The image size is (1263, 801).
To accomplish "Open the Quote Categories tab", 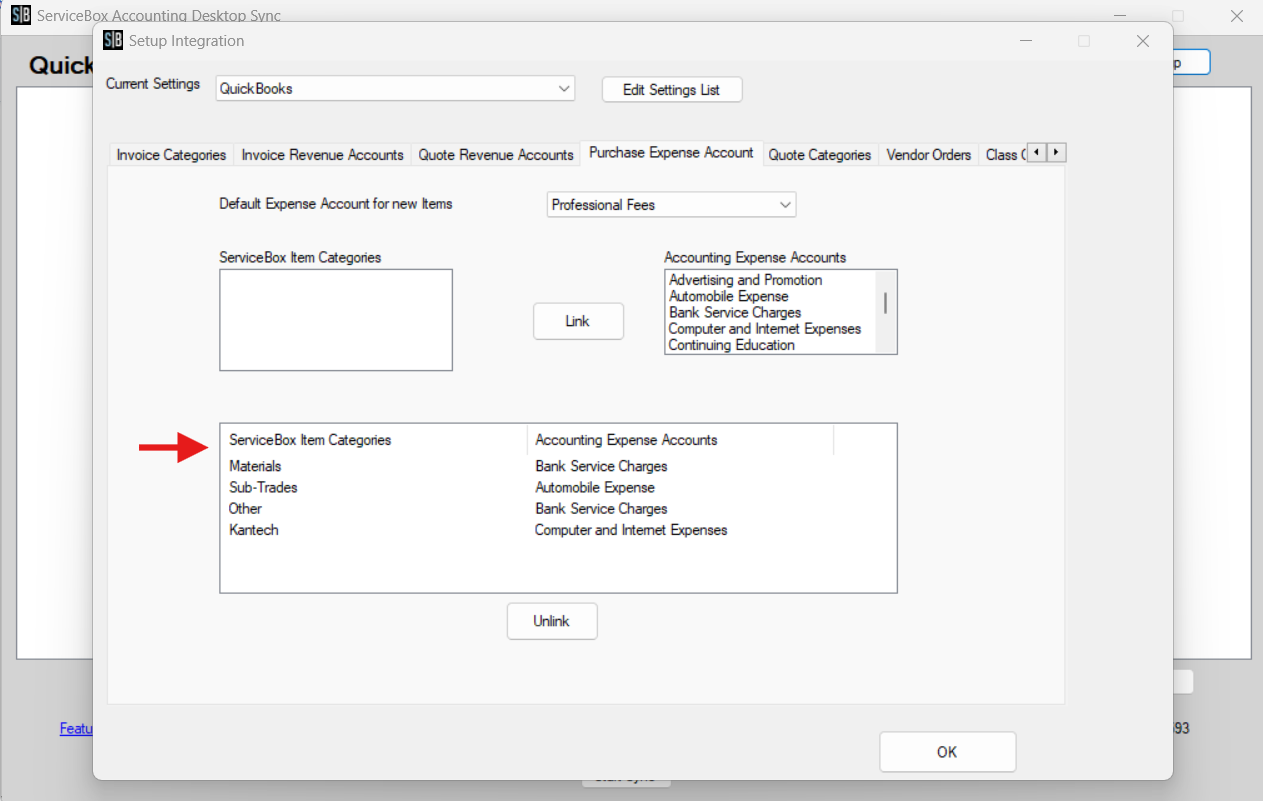I will click(819, 155).
